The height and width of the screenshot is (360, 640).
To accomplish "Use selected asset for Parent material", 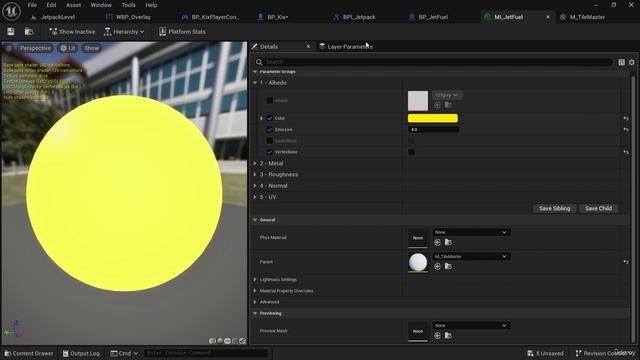I will point(438,267).
